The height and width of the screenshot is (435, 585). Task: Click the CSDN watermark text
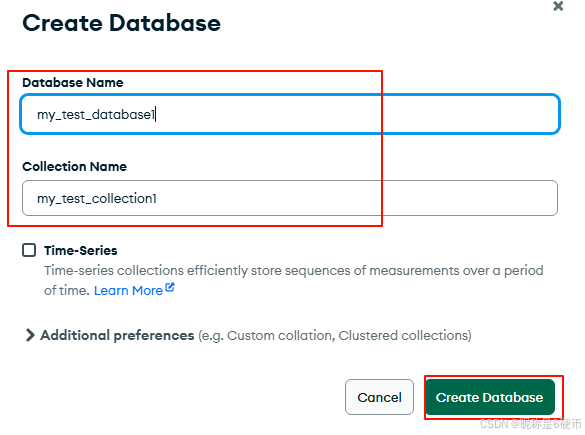point(531,424)
